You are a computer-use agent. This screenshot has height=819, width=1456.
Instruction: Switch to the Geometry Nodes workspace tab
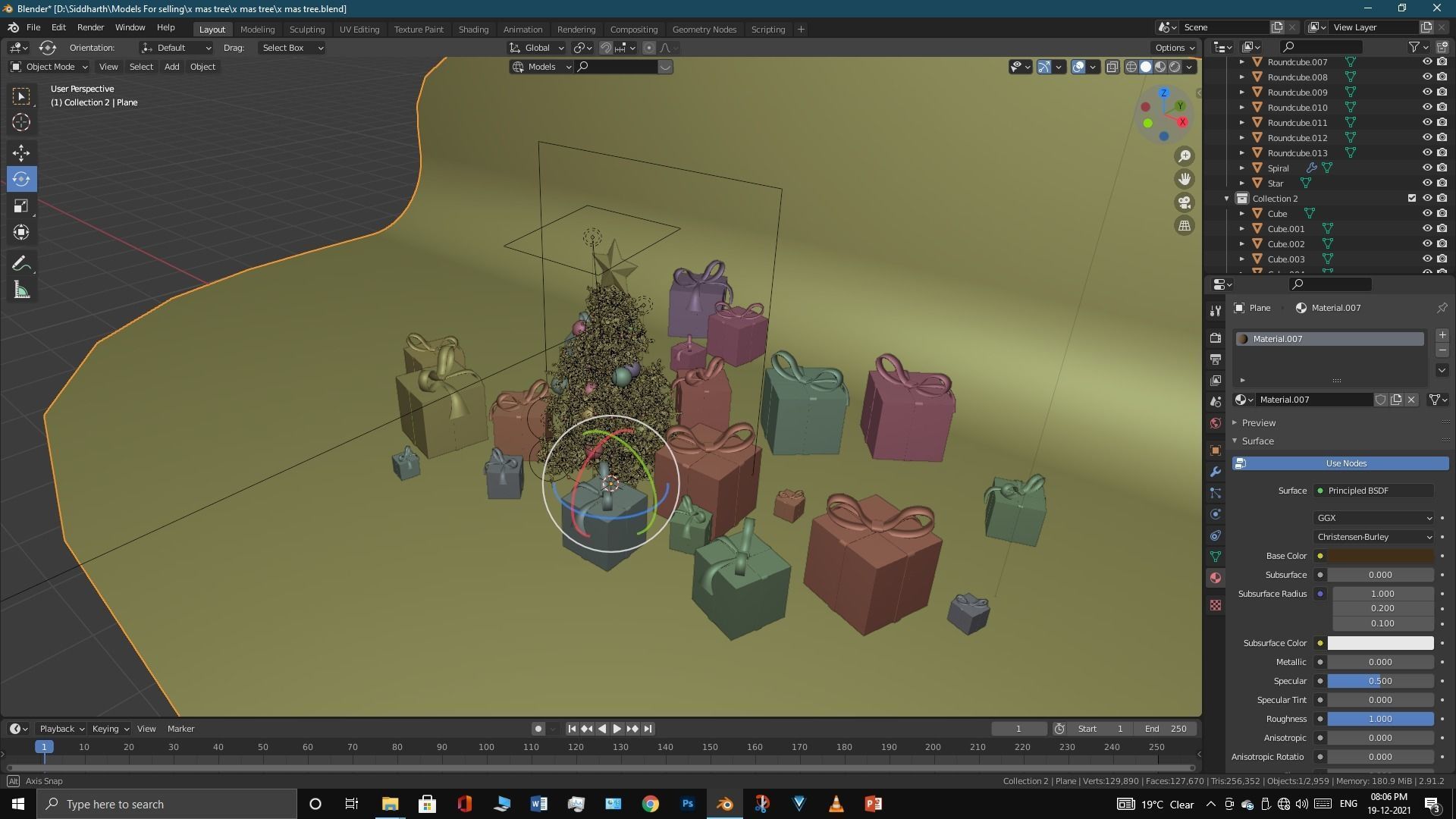704,29
